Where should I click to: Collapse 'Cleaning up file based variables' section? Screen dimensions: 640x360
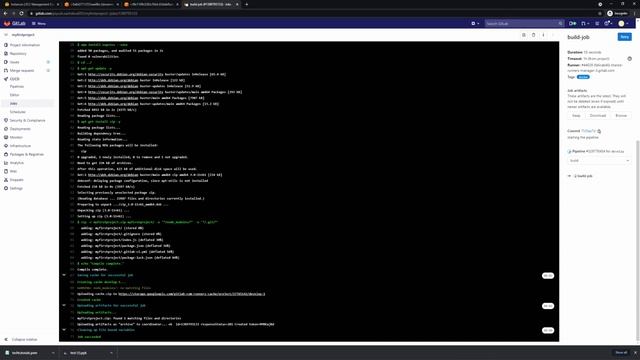coord(64,330)
